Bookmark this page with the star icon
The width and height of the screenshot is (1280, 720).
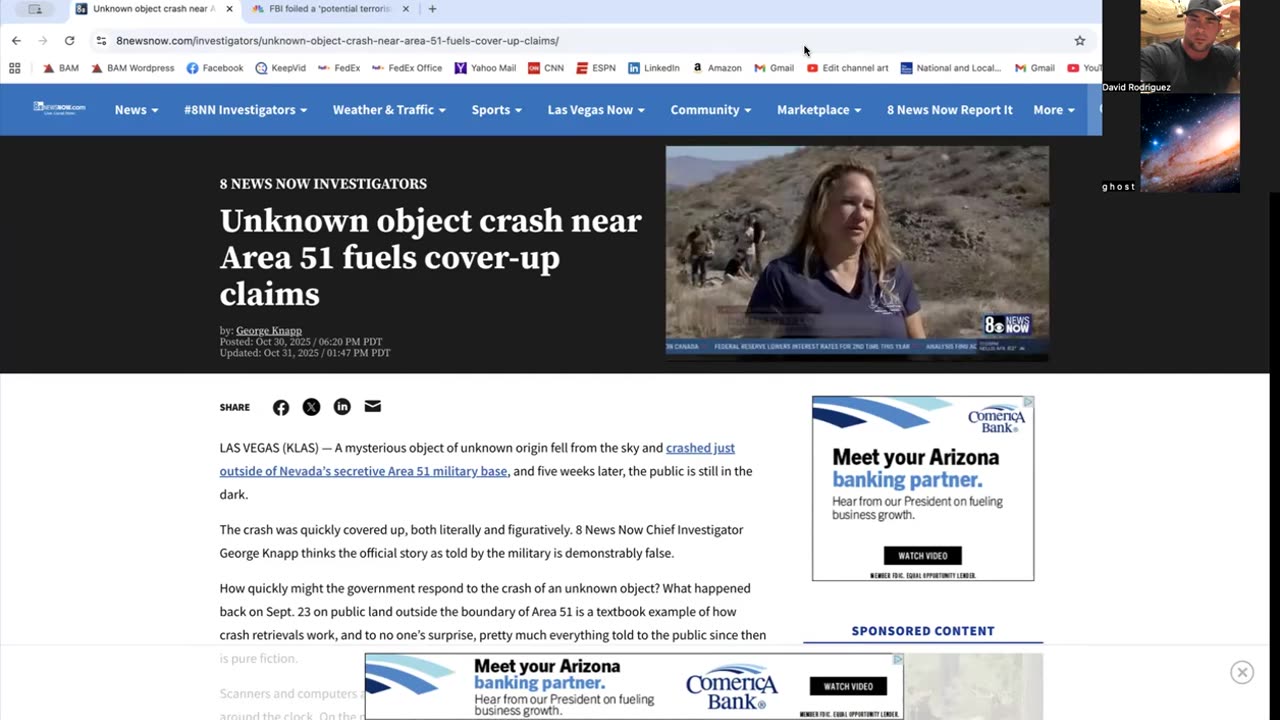[x=1079, y=40]
